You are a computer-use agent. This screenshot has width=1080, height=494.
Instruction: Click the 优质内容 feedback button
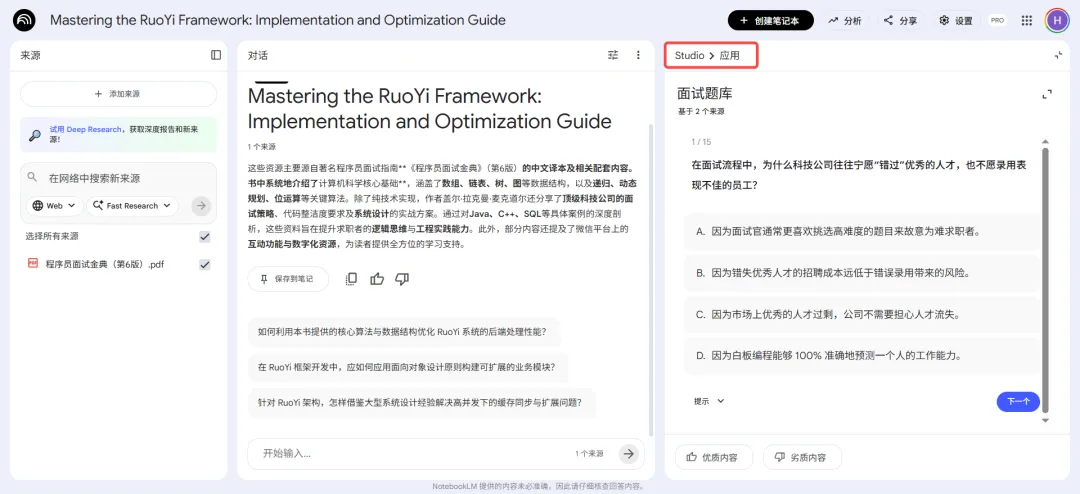point(714,457)
